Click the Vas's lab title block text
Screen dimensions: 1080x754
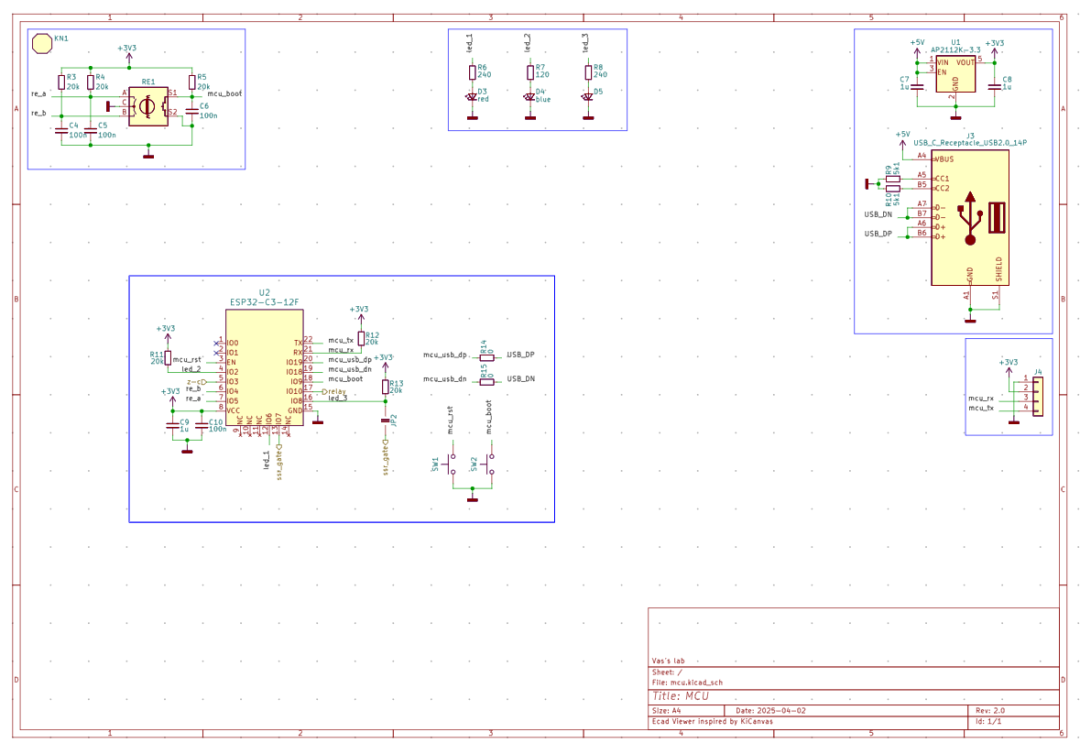(668, 660)
